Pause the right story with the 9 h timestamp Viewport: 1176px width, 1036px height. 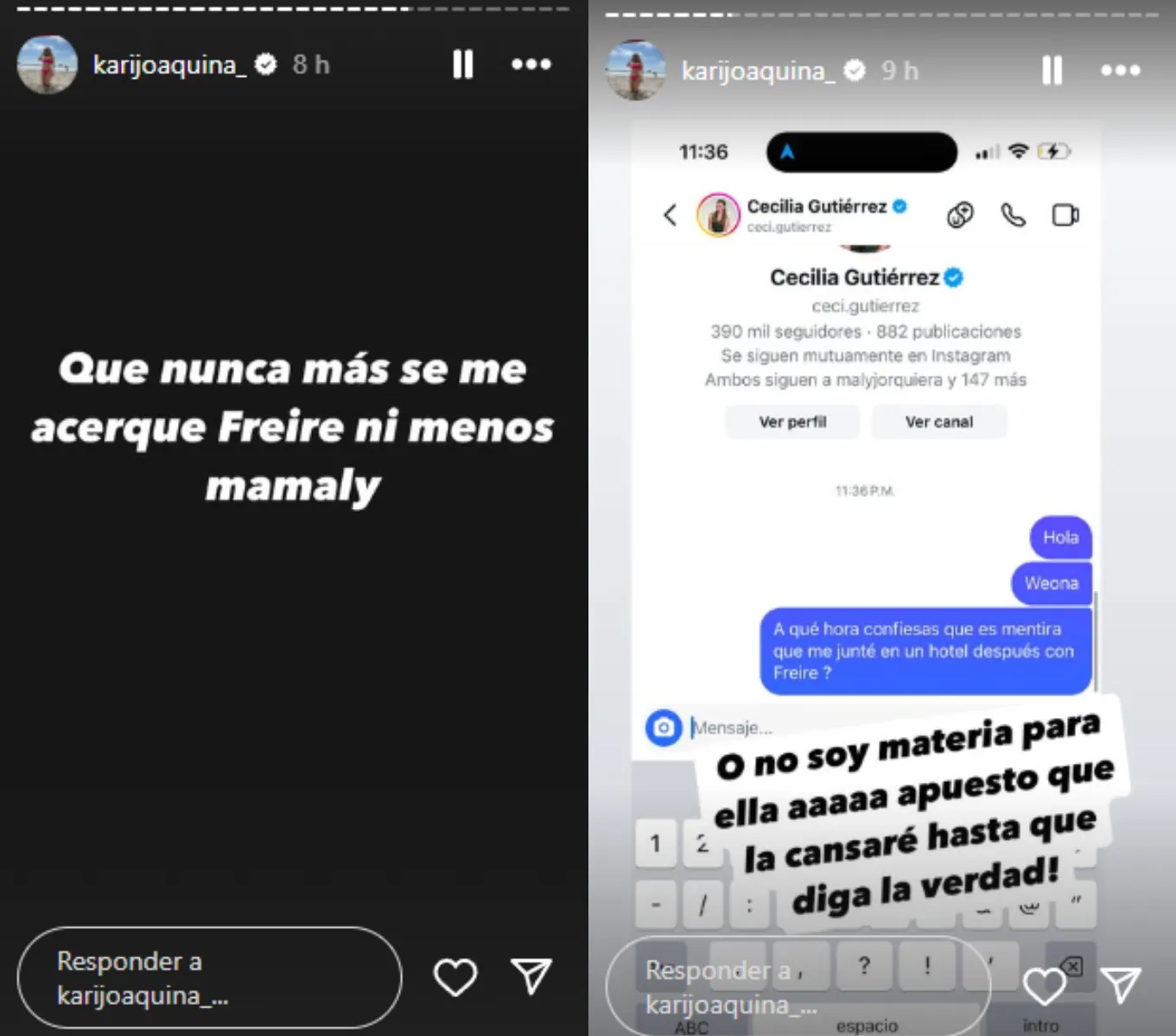pos(1052,70)
